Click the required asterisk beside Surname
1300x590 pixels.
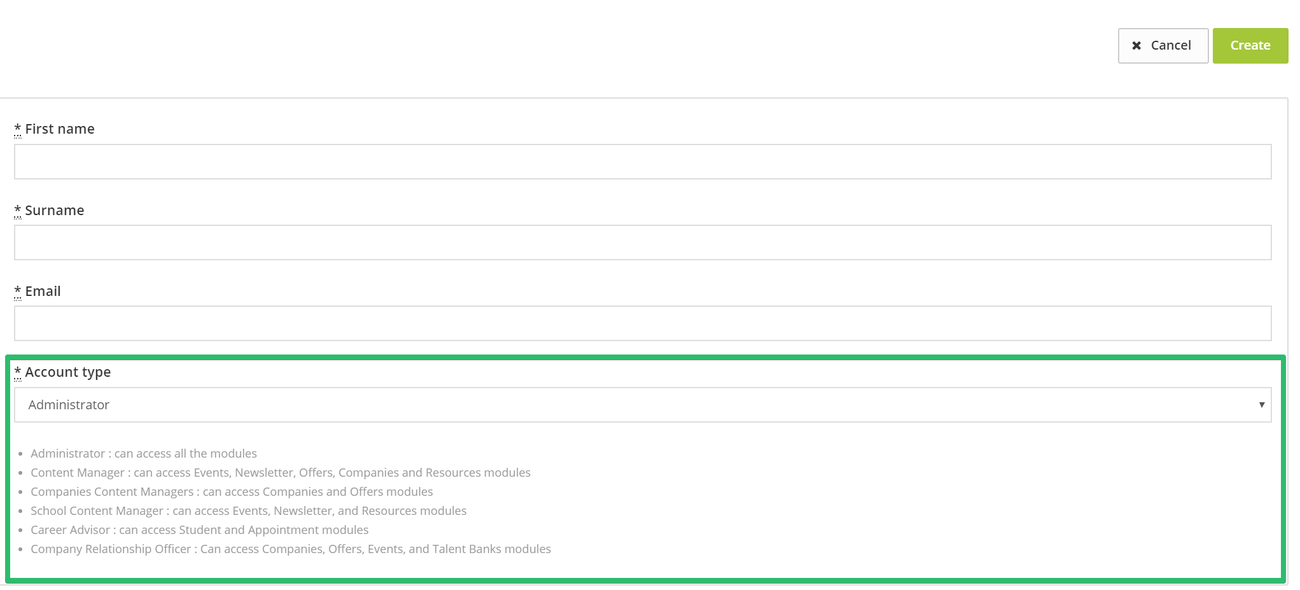click(18, 210)
